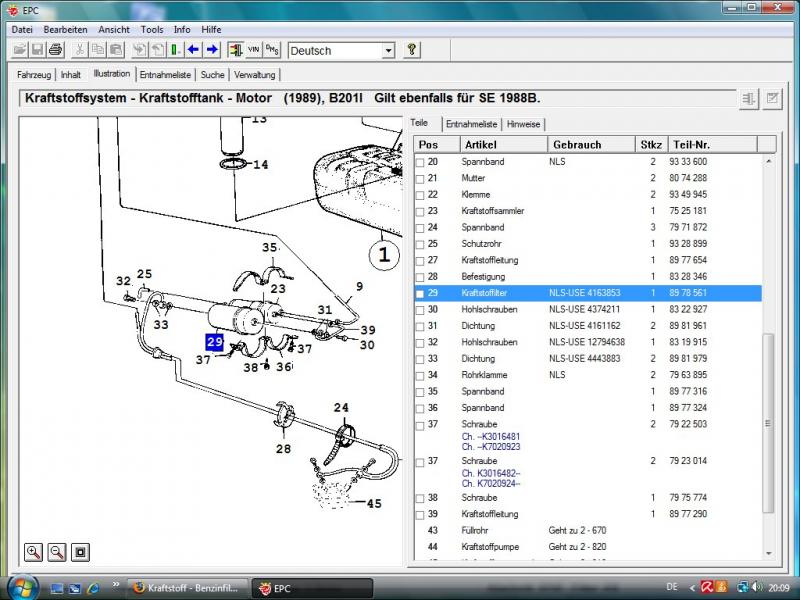Select the Füllrohr row text

[x=475, y=531]
